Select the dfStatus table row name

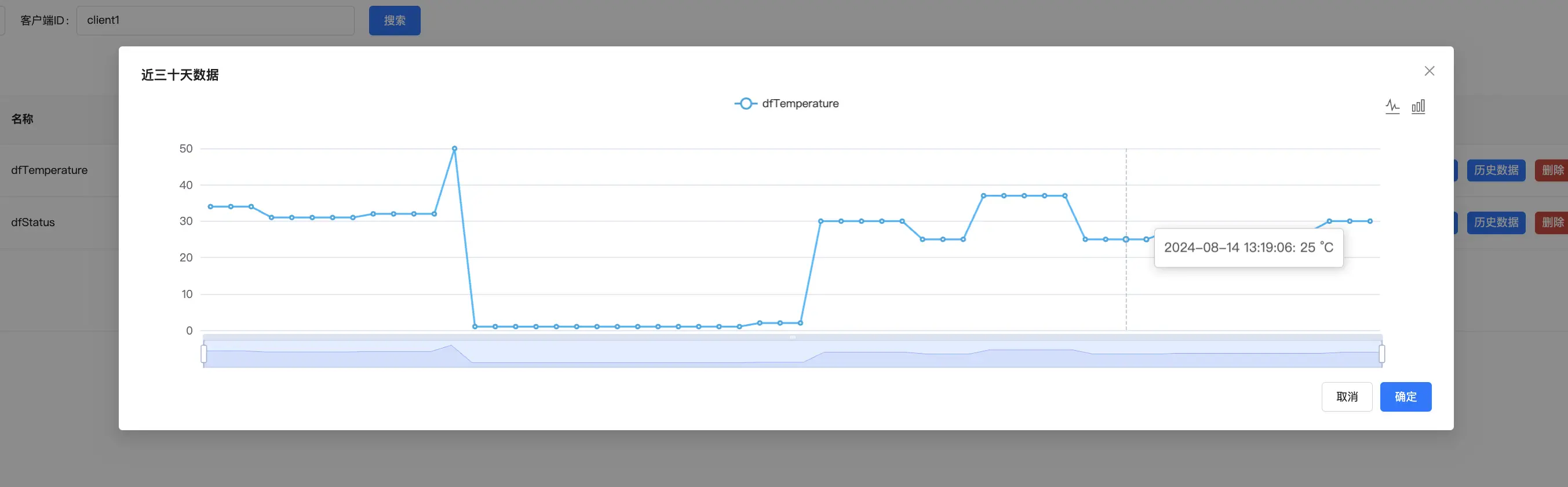pos(33,222)
